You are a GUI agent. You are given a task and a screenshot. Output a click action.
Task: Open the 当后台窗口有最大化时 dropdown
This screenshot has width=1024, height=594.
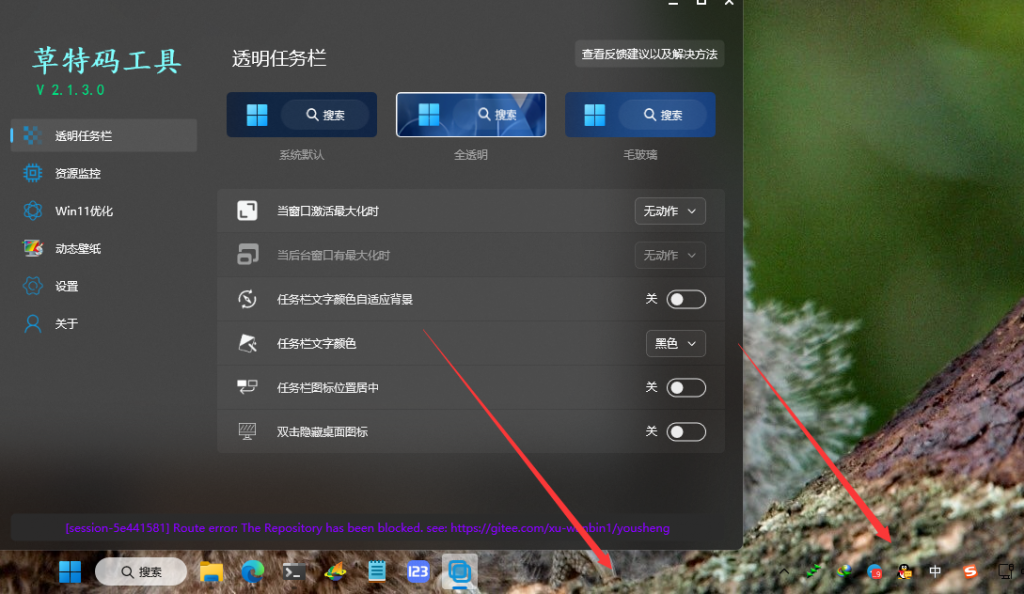click(x=670, y=255)
